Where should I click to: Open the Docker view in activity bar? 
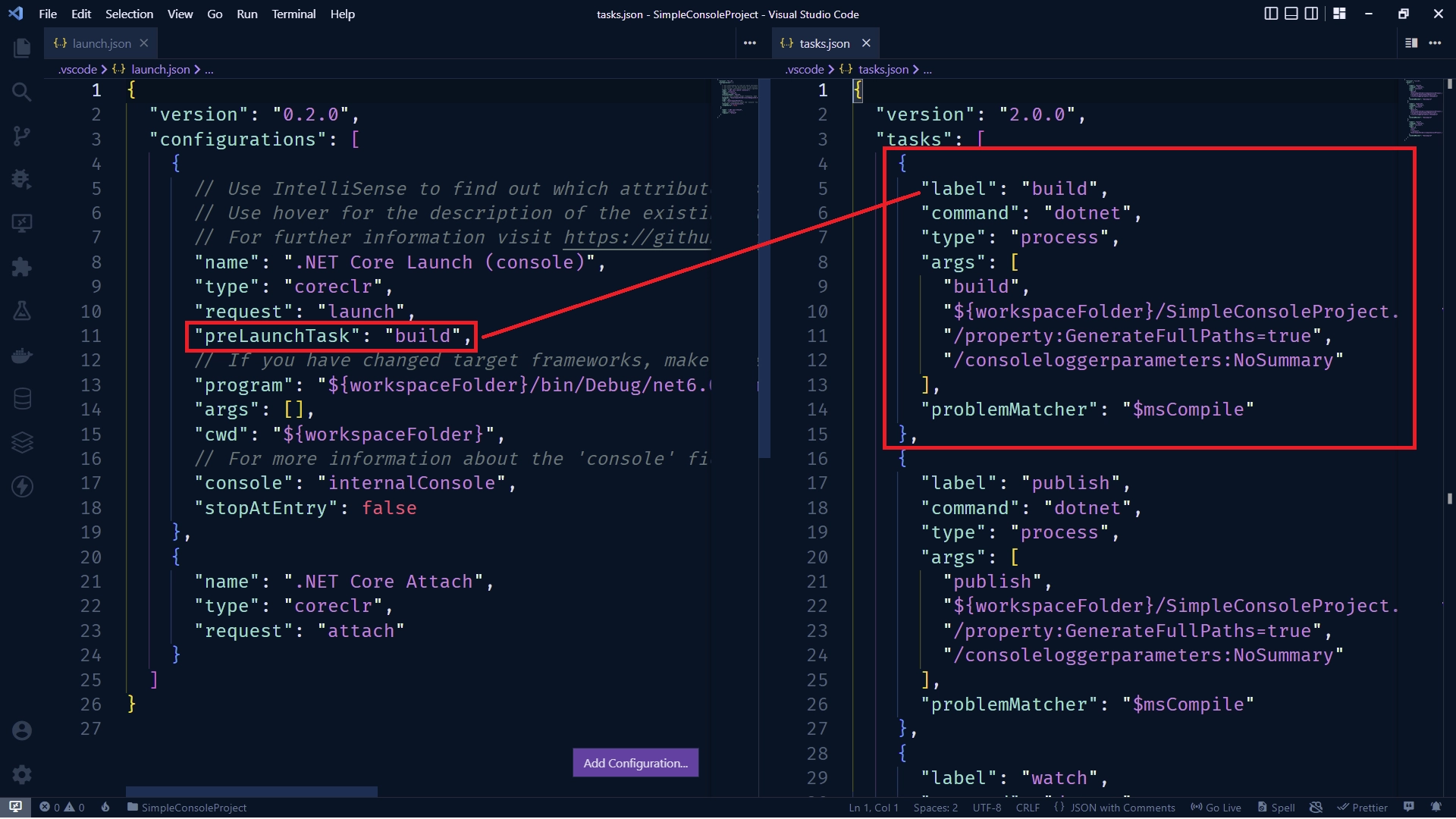tap(22, 355)
